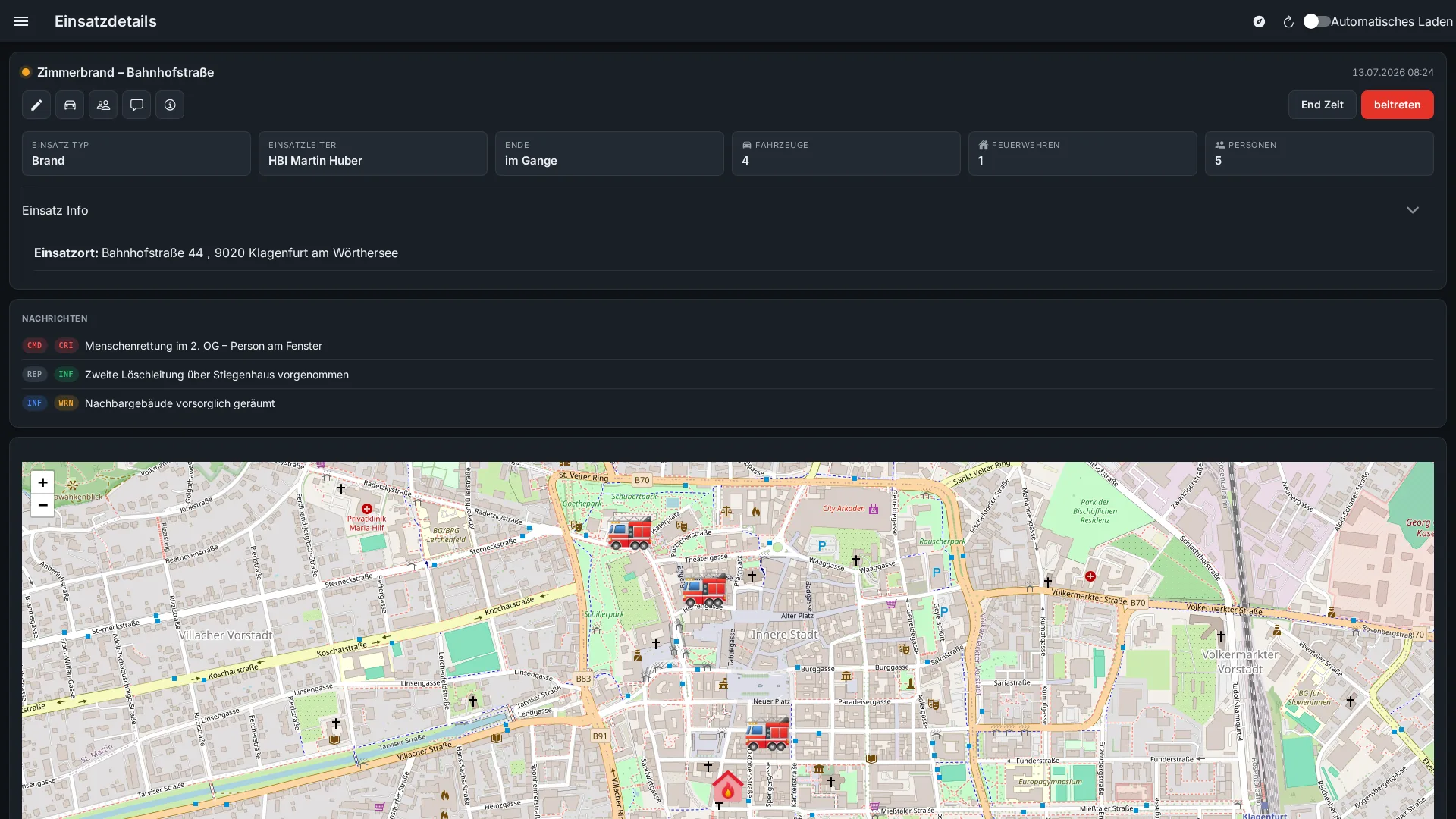The width and height of the screenshot is (1456, 819).
Task: Click fire truck marker below Neuer Platz
Action: click(767, 734)
